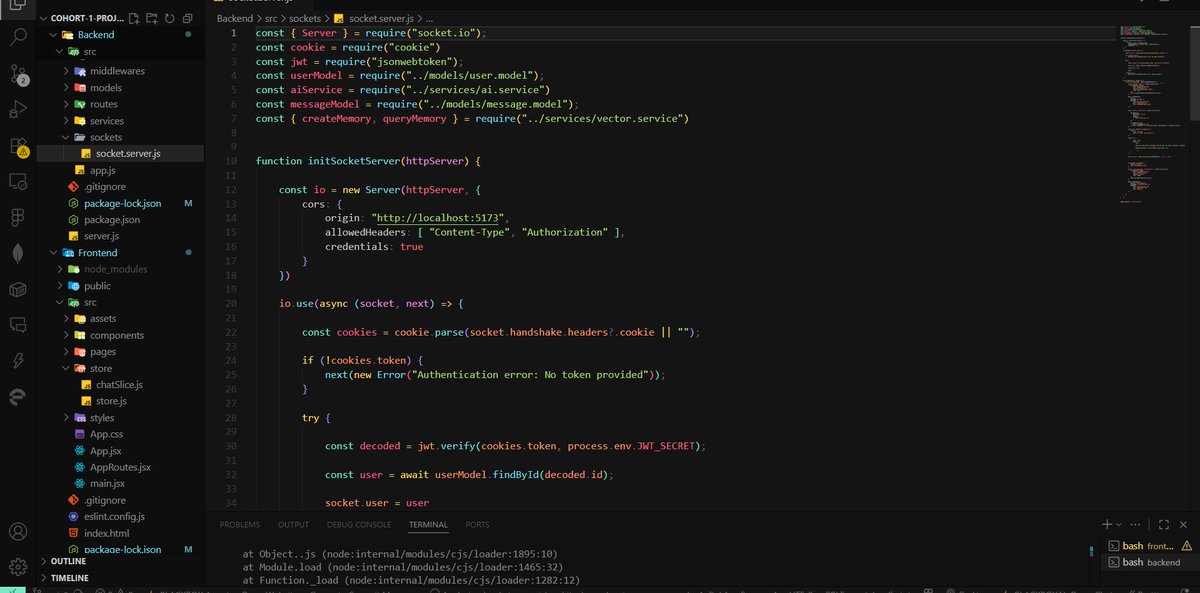Click 'Backend' breadcrumb segment

234,19
